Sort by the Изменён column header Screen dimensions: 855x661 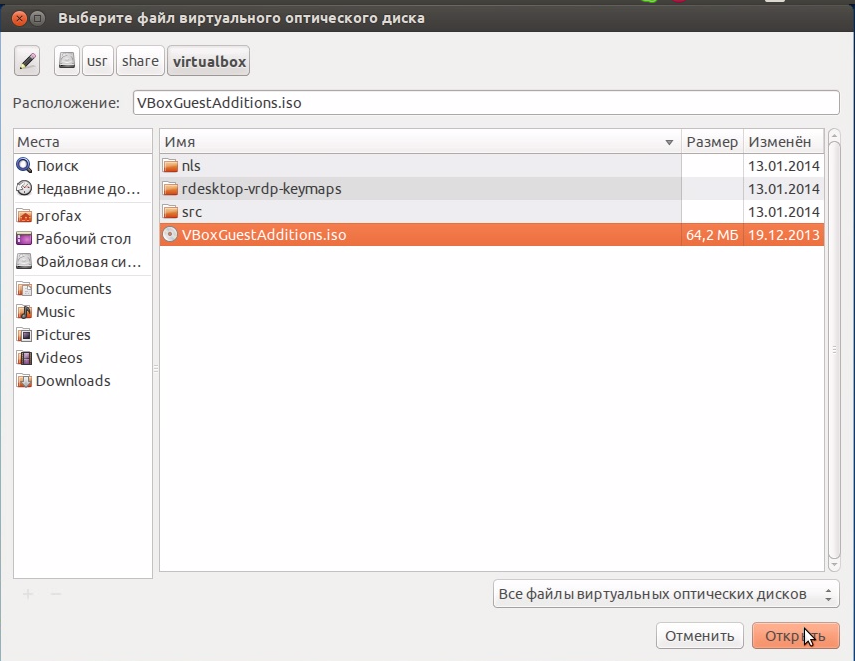[784, 142]
